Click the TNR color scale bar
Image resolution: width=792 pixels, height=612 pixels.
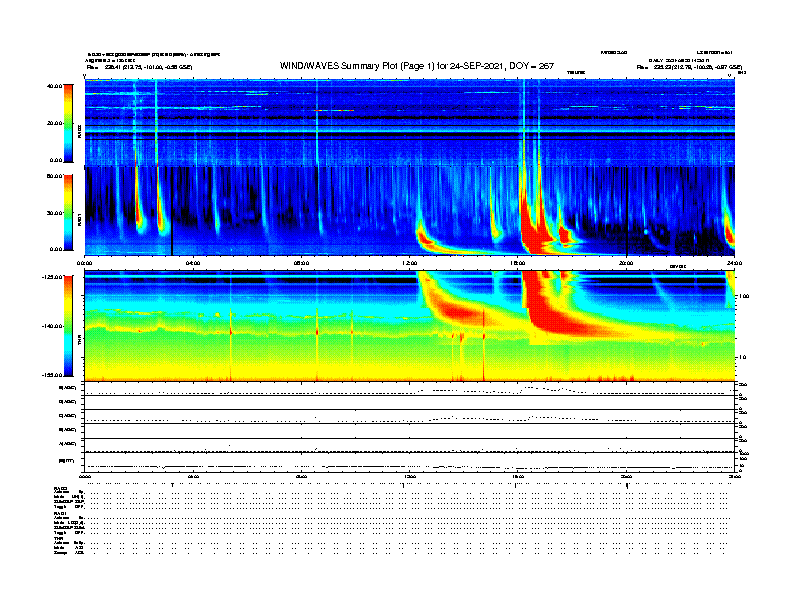pyautogui.click(x=68, y=326)
